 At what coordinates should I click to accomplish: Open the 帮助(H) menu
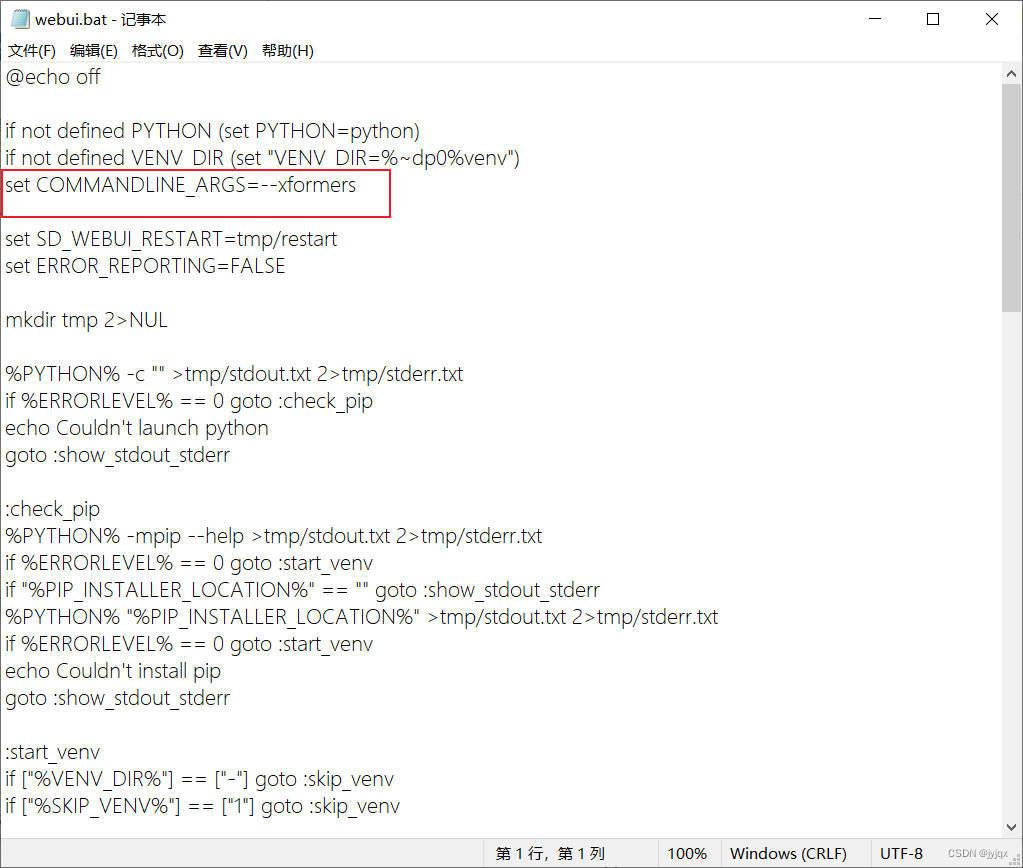pyautogui.click(x=288, y=51)
